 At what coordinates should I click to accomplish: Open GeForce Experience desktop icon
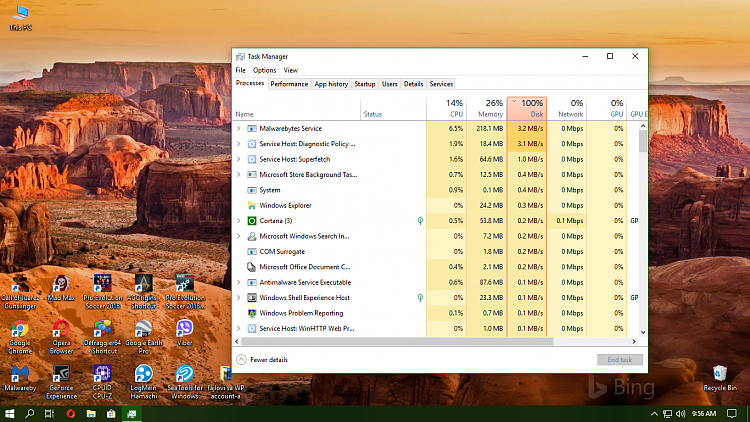[x=61, y=382]
